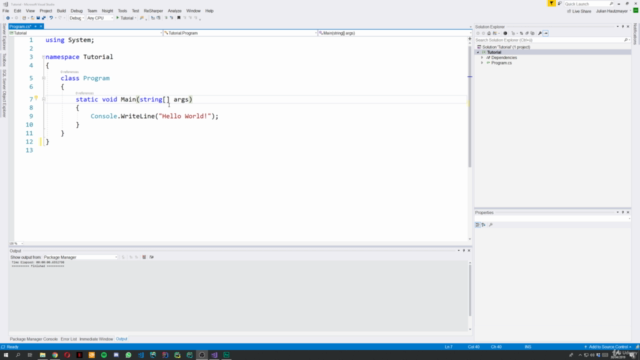Open the Windows Start menu
Image resolution: width=640 pixels, height=360 pixels.
tap(6, 355)
